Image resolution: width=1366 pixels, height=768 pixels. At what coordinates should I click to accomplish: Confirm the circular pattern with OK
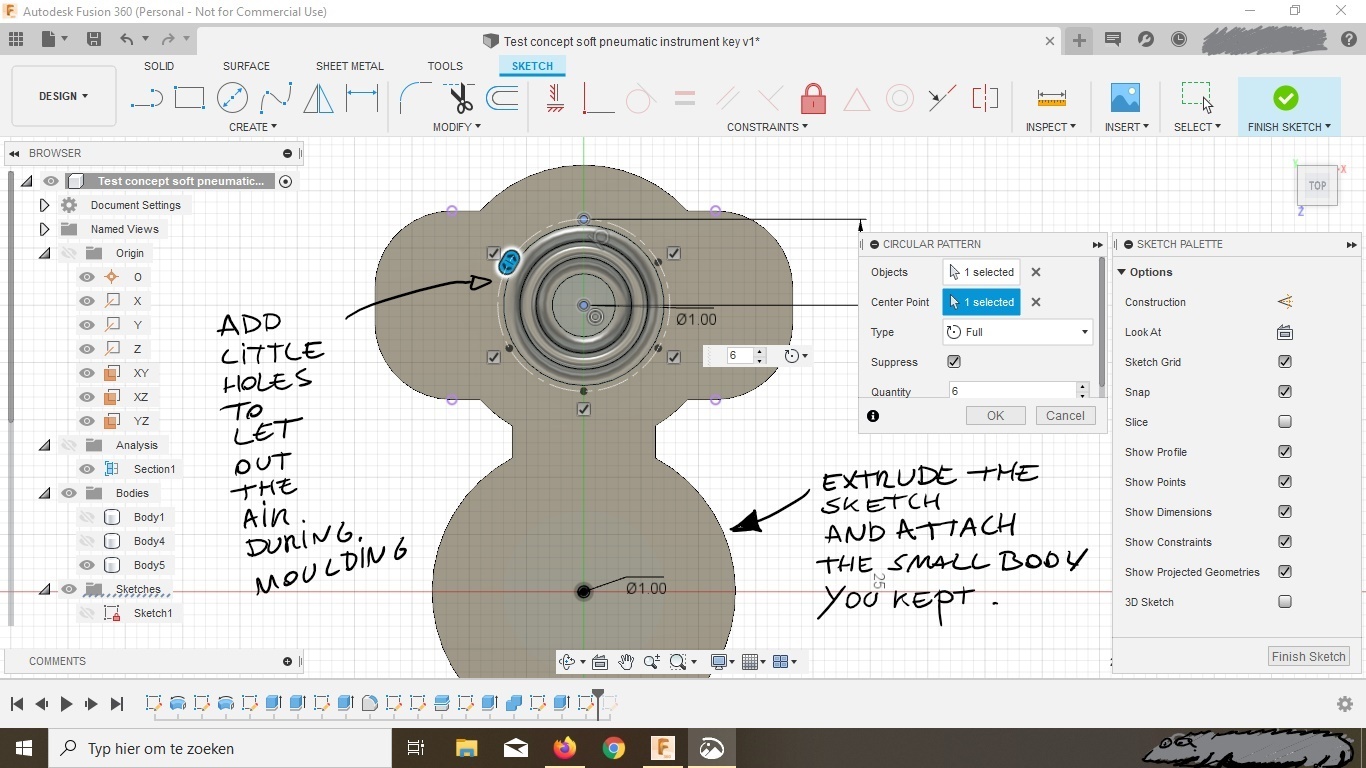pyautogui.click(x=995, y=416)
